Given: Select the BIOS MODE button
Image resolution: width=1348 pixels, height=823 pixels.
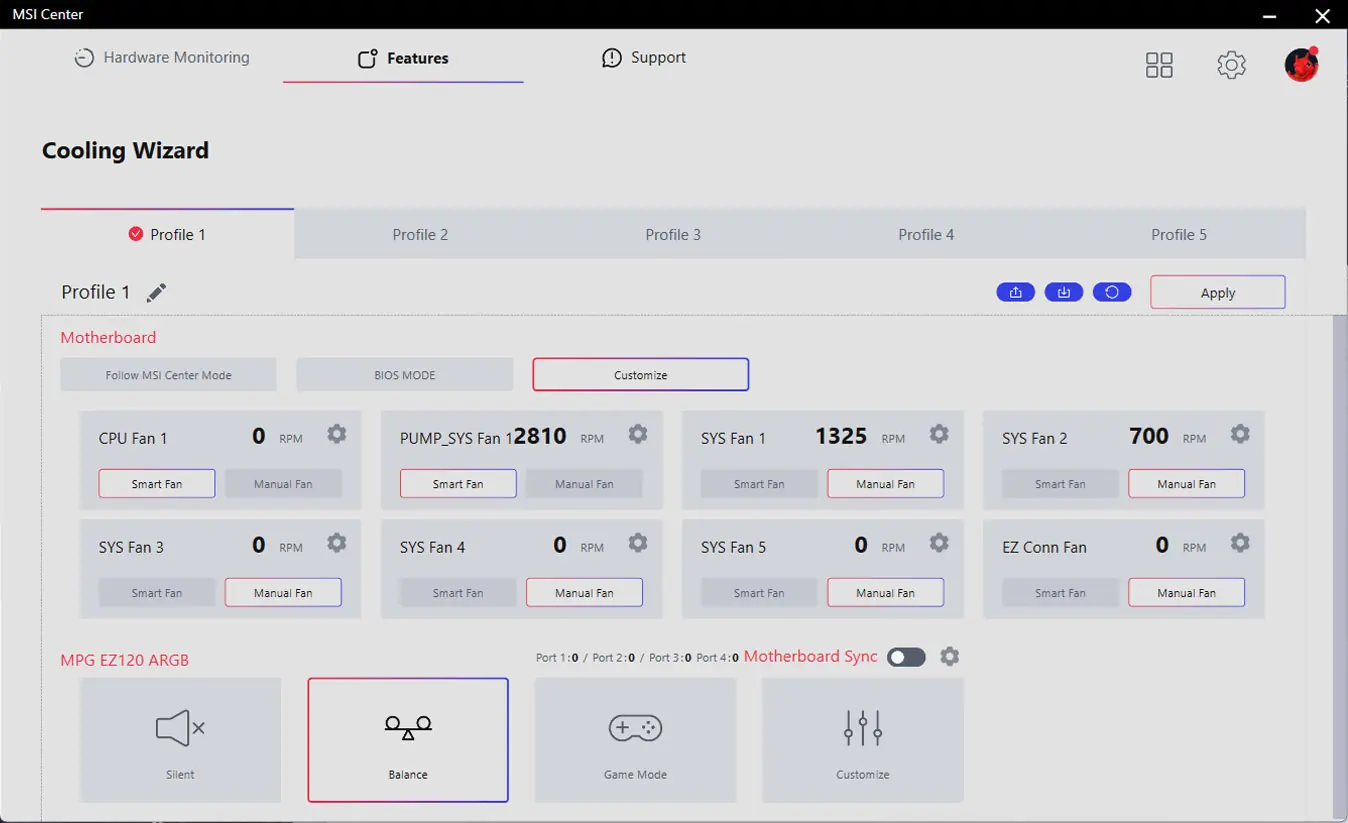Looking at the screenshot, I should coord(404,375).
